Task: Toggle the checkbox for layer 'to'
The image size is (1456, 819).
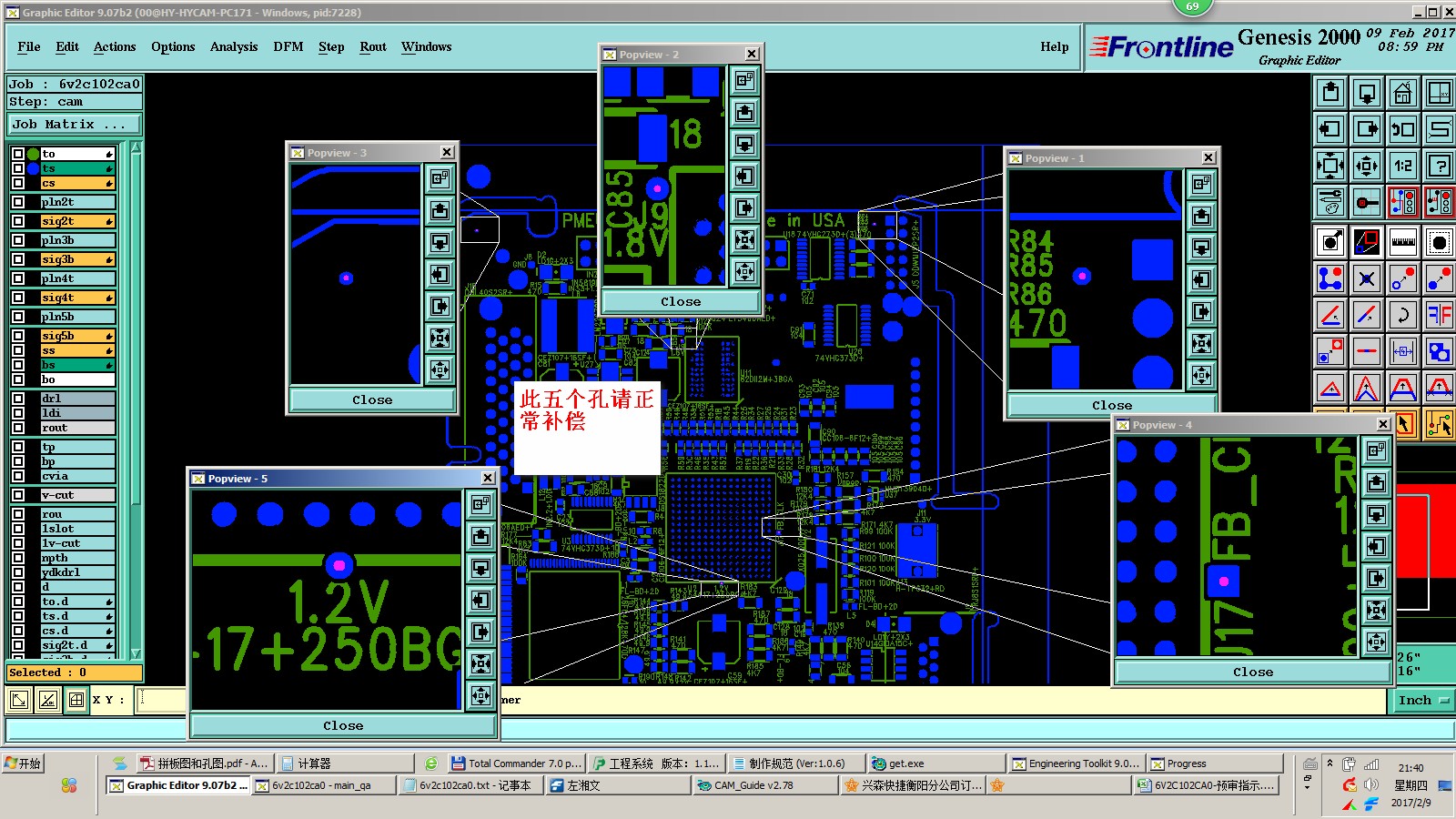Action: coord(18,154)
